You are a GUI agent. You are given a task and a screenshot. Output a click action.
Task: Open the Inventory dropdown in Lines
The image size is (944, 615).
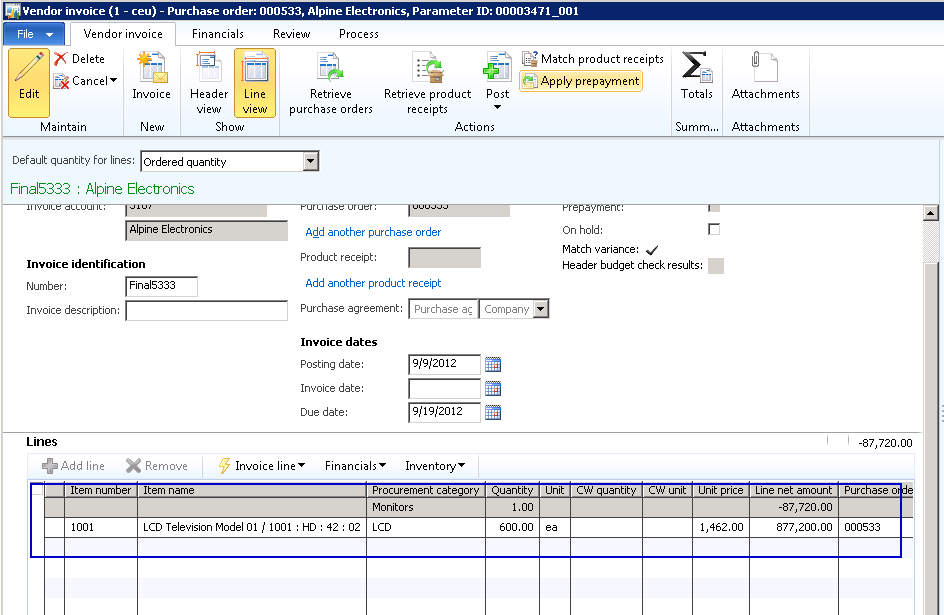coord(462,466)
